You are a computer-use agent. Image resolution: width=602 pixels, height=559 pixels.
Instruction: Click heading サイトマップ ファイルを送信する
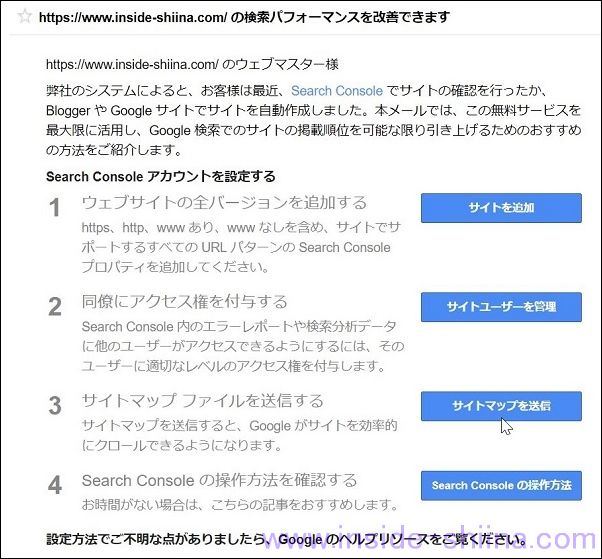click(x=203, y=401)
